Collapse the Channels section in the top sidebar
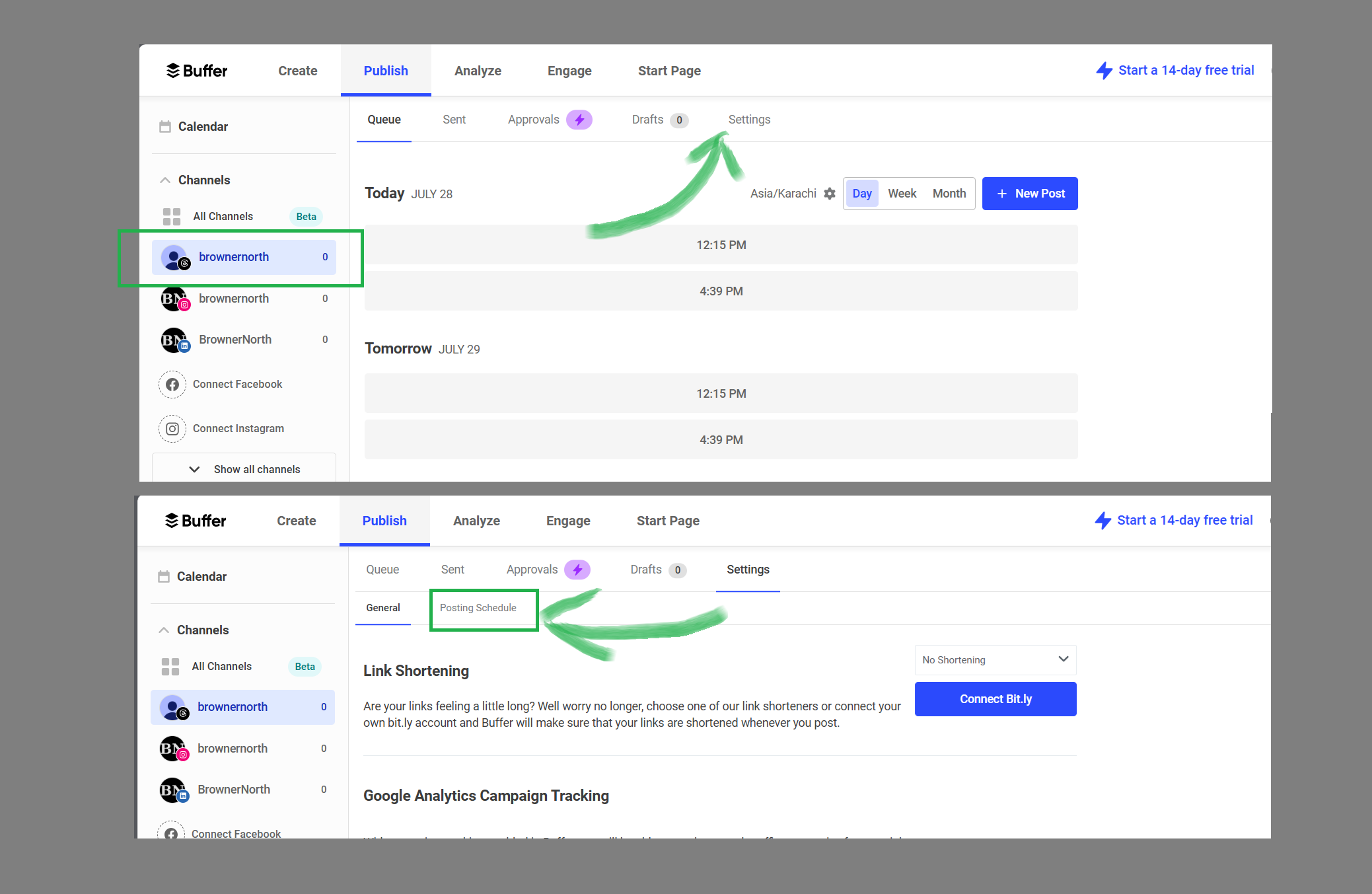This screenshot has width=1372, height=894. tap(165, 180)
